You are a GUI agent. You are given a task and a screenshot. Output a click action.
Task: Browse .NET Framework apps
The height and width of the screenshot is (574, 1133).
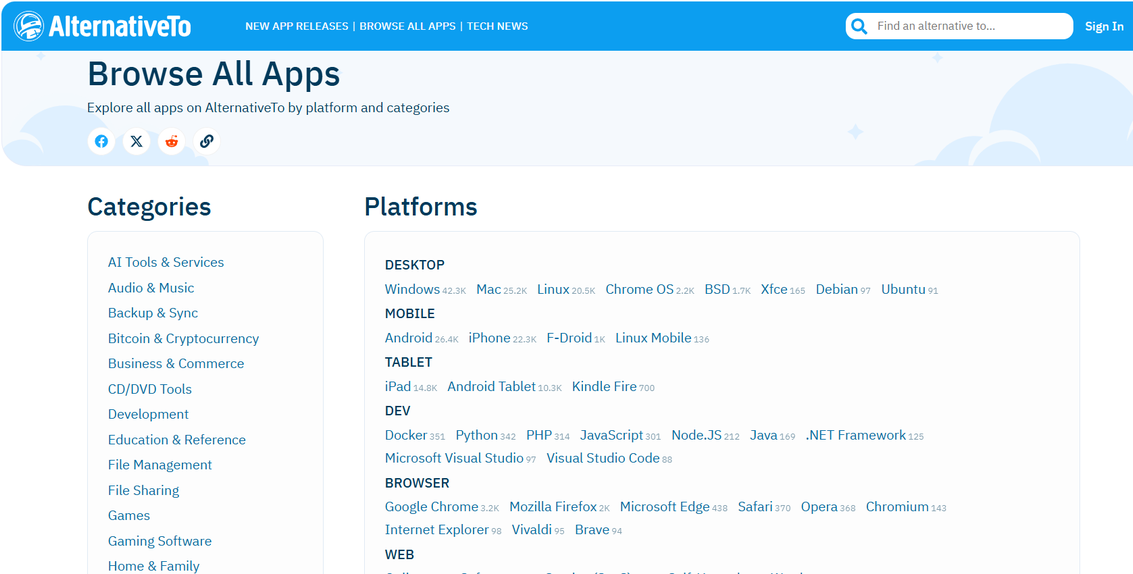pos(856,435)
